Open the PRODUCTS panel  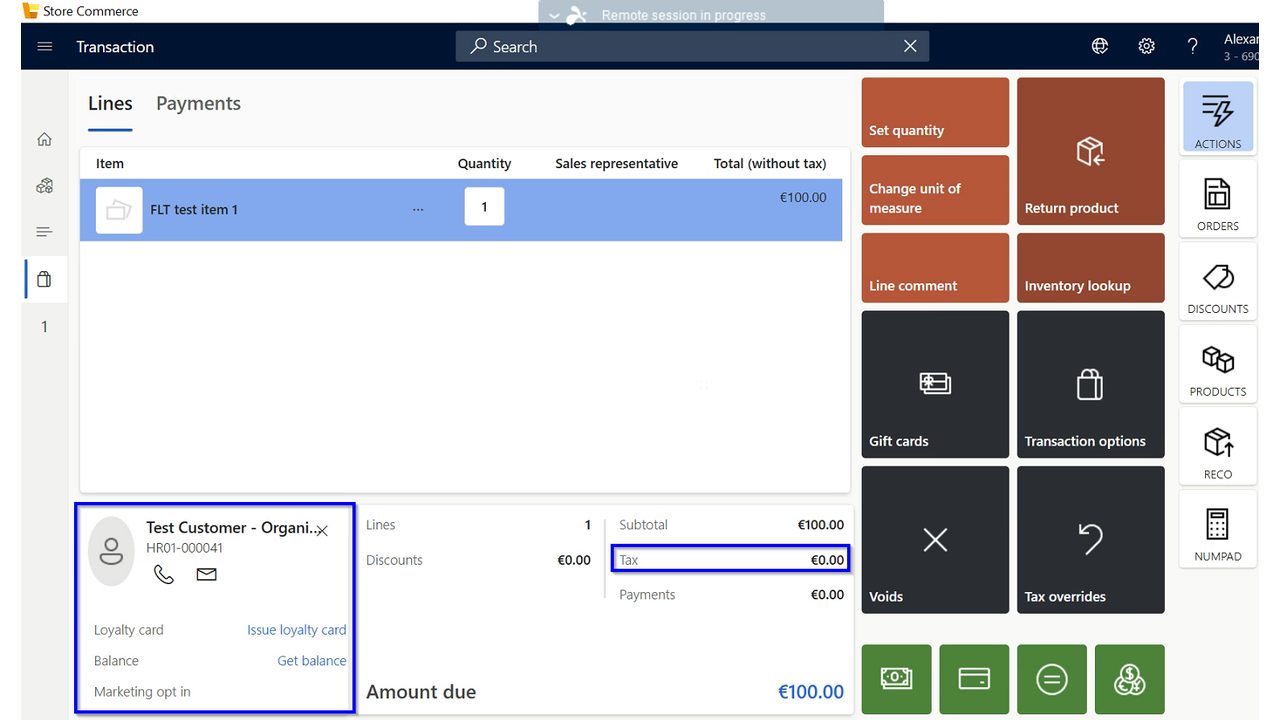(1218, 365)
